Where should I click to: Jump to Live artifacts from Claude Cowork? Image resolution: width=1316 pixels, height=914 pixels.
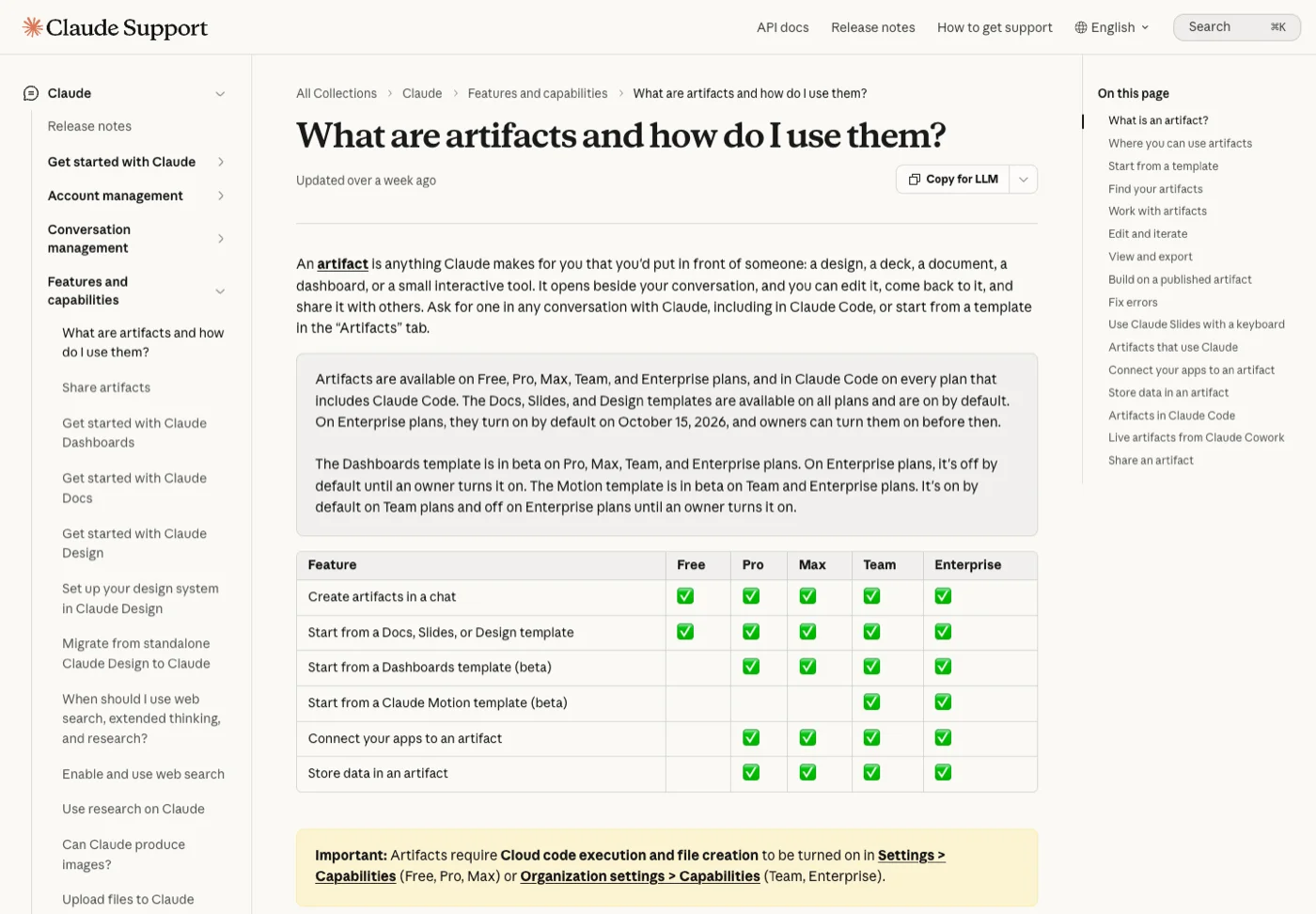pos(1196,437)
